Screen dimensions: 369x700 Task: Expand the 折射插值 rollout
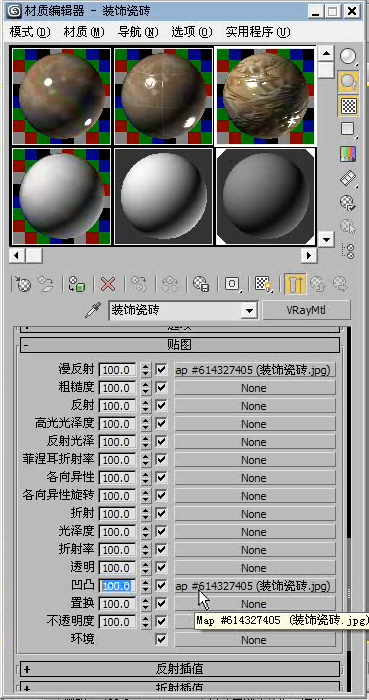[x=180, y=687]
